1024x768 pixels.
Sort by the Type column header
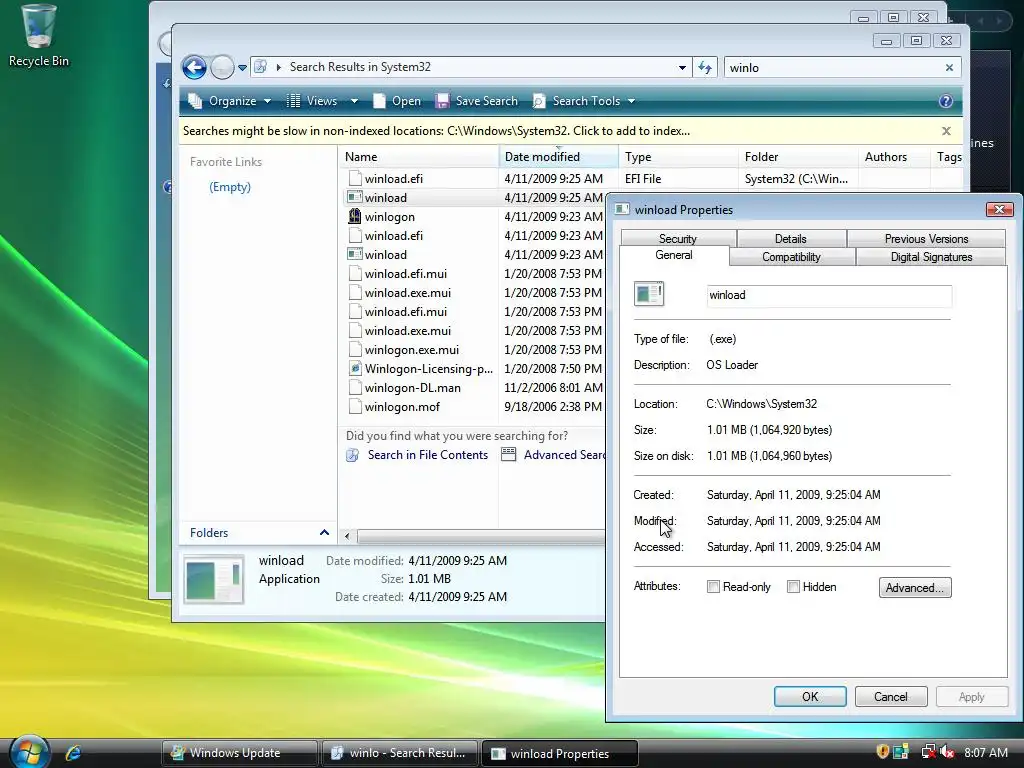click(678, 157)
